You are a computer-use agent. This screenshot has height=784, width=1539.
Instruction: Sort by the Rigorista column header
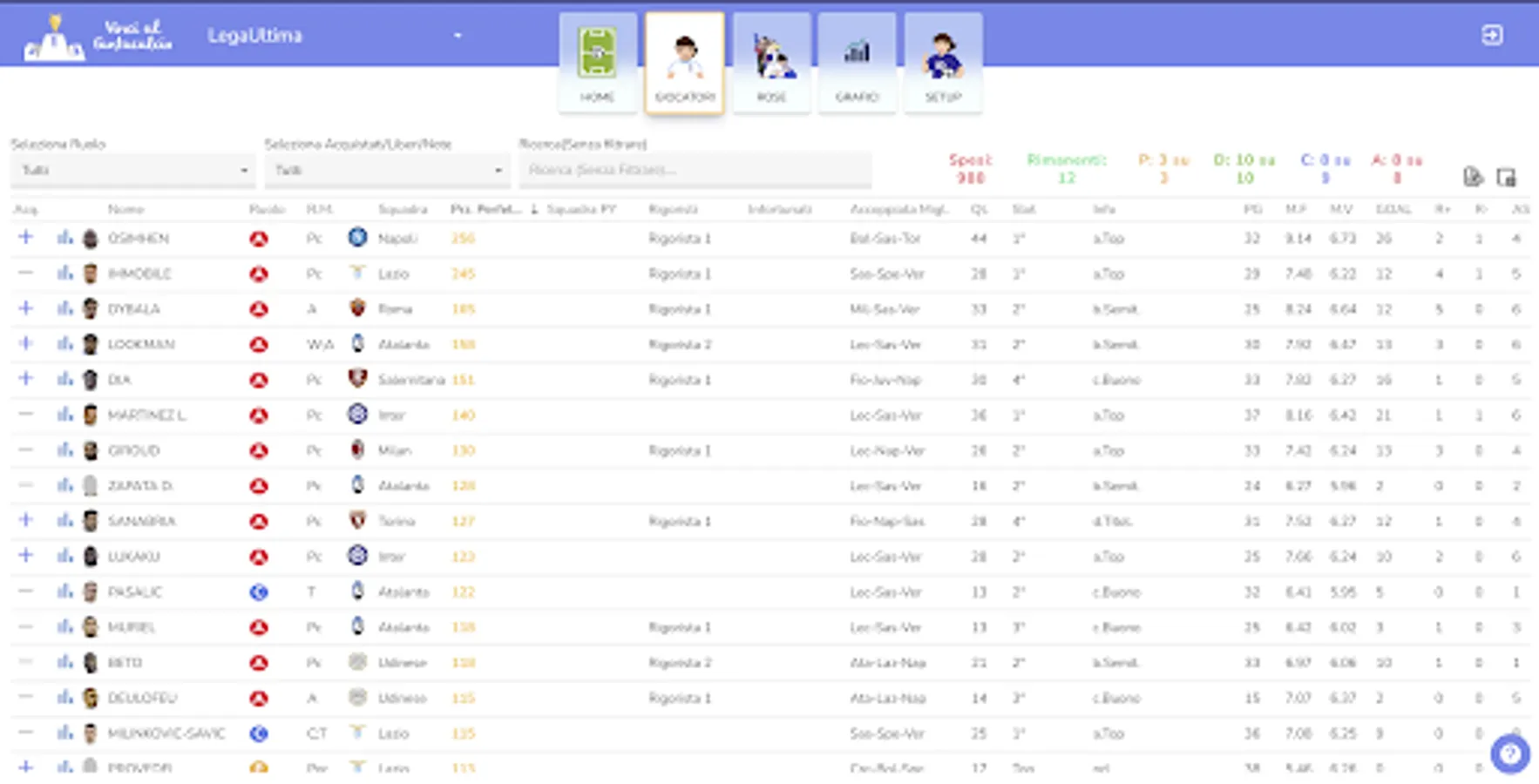[673, 210]
